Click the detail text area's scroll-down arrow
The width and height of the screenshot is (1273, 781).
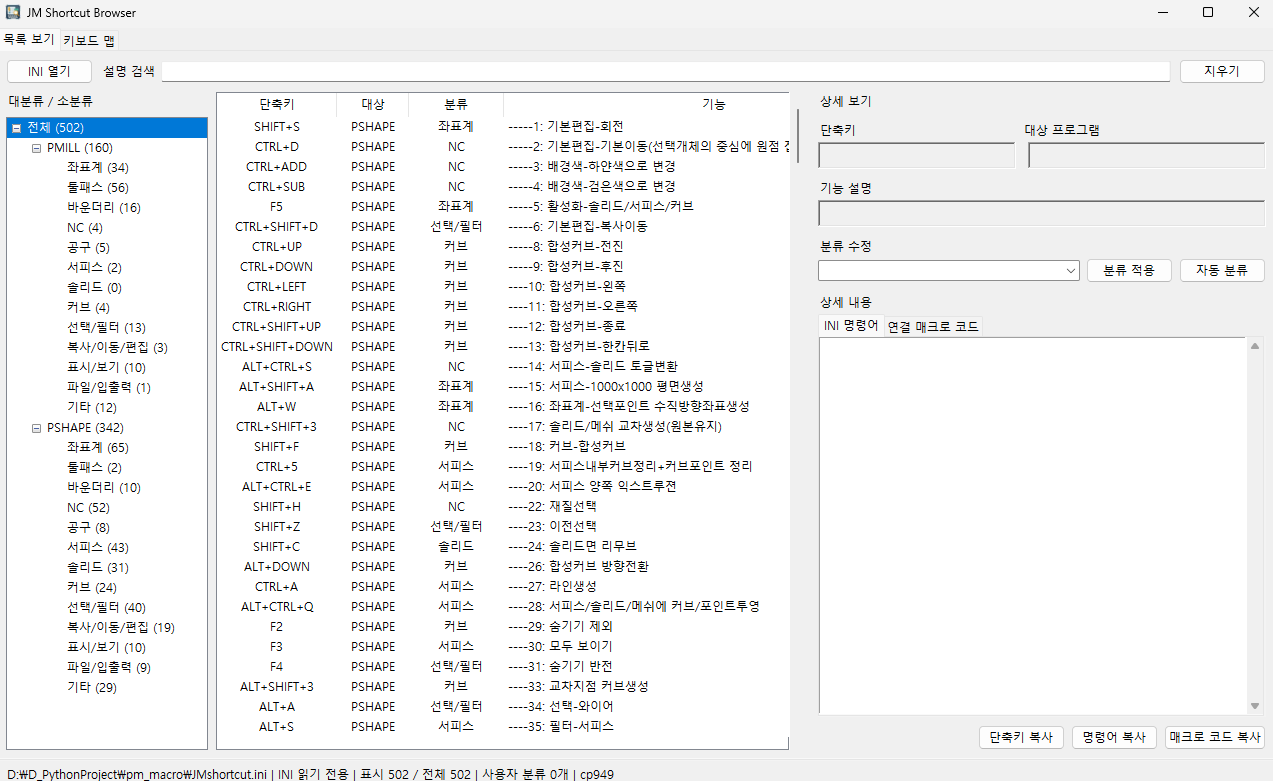(x=1254, y=706)
